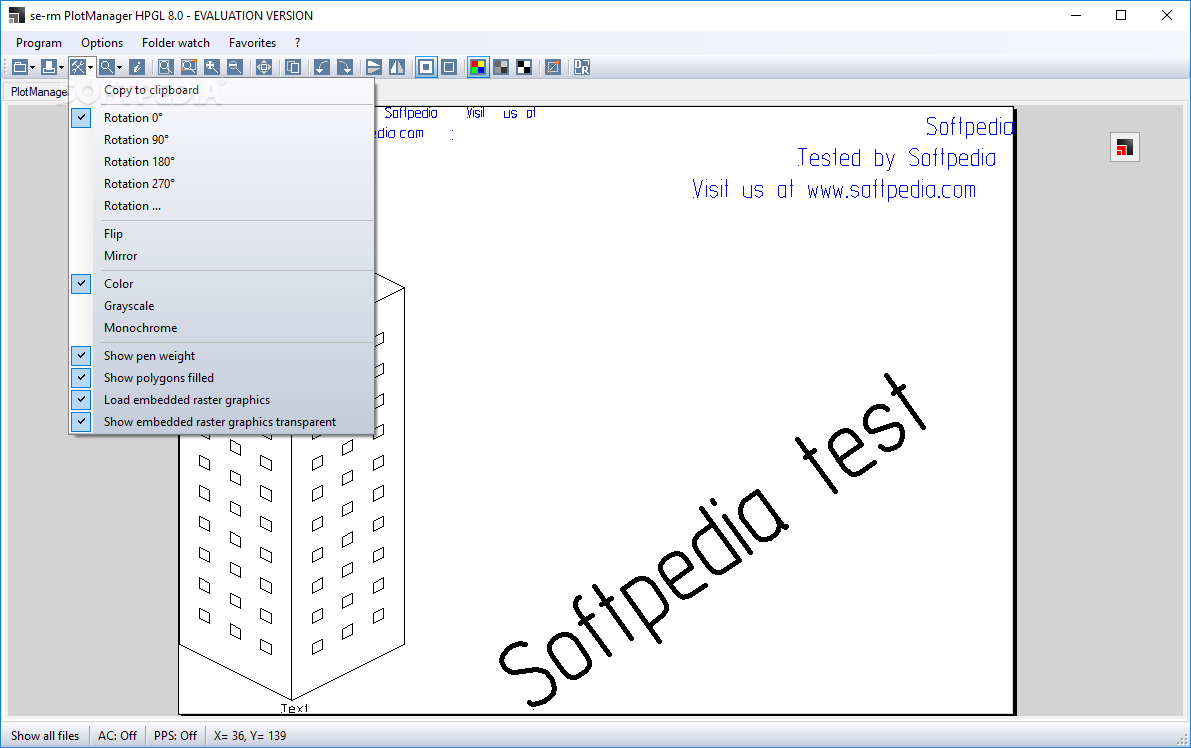Open the Favorites menu
Screen dimensions: 1191x748
(252, 43)
